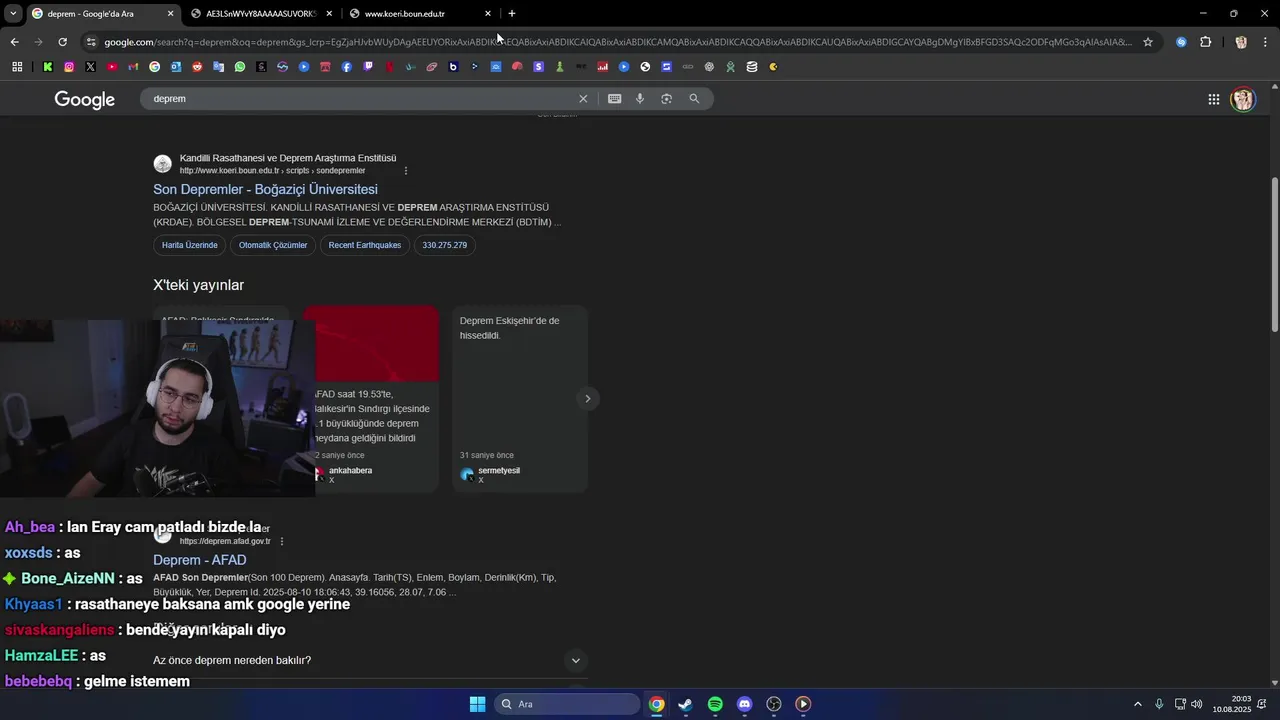Viewport: 1280px width, 720px height.
Task: Click the "330.275.279" sitelink chip
Action: [x=444, y=245]
